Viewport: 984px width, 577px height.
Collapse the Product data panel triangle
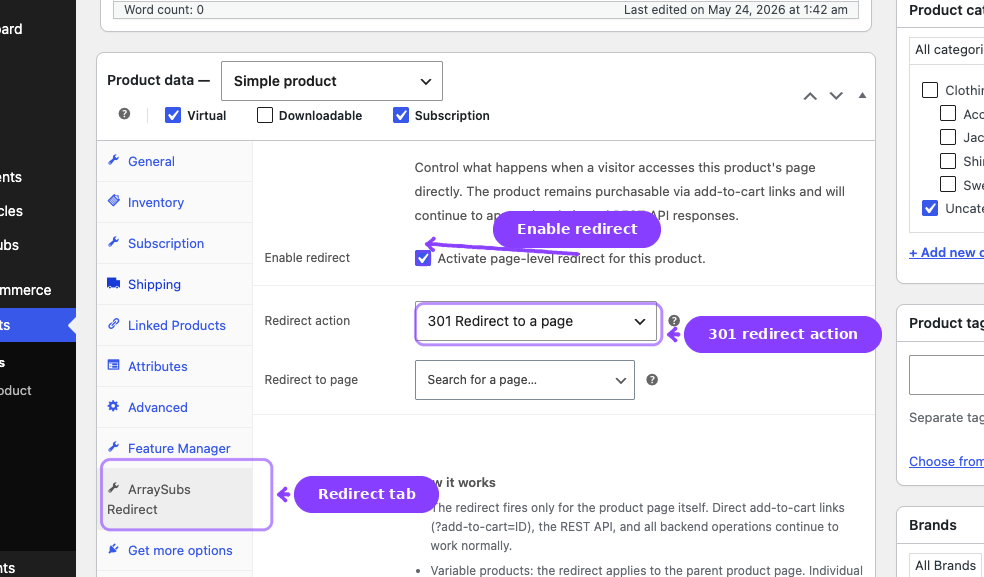coord(862,95)
